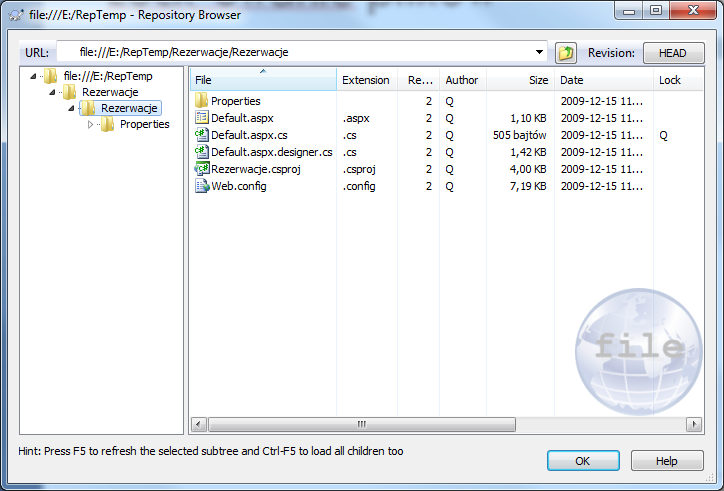Click the TortoiseSVN icon in title bar
Viewport: 724px width, 491px height.
16,15
